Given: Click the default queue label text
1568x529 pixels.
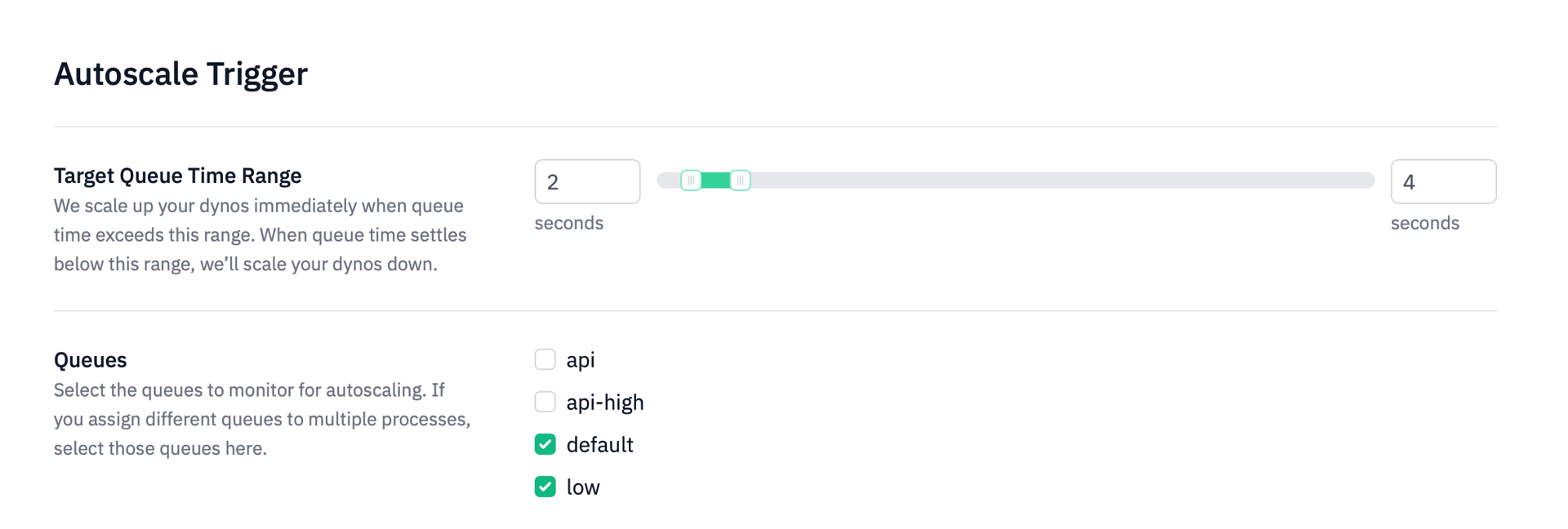Looking at the screenshot, I should point(599,444).
